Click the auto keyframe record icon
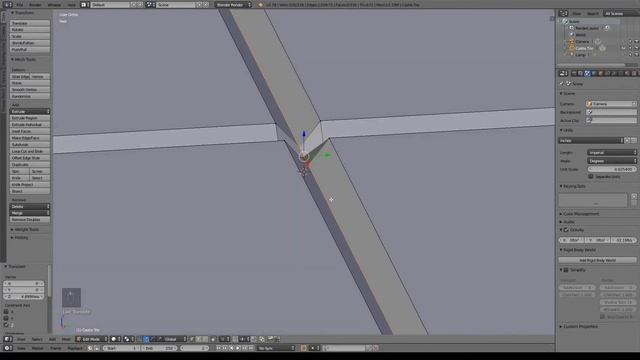The height and width of the screenshot is (360, 640). 304,348
